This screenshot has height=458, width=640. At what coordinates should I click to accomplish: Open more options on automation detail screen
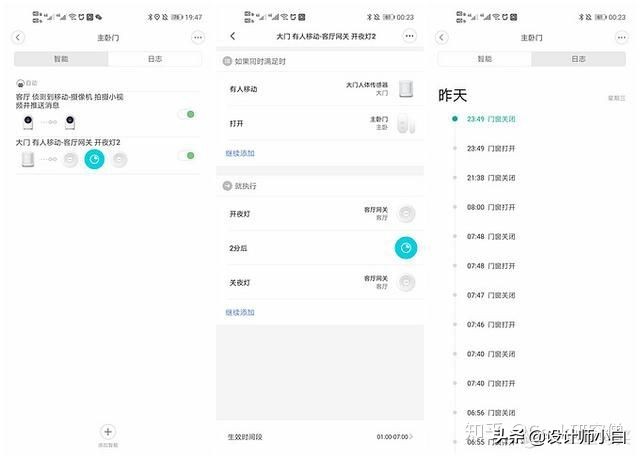coord(409,36)
